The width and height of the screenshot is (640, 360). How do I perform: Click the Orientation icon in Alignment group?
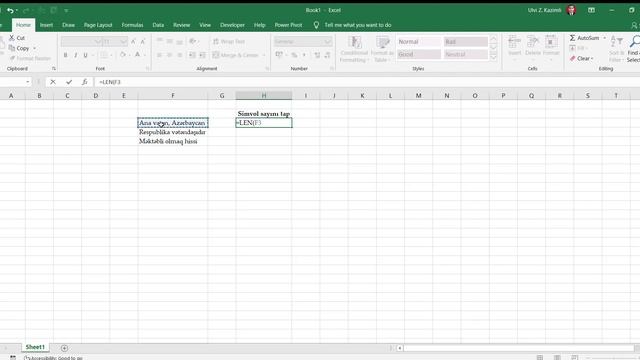(193, 41)
